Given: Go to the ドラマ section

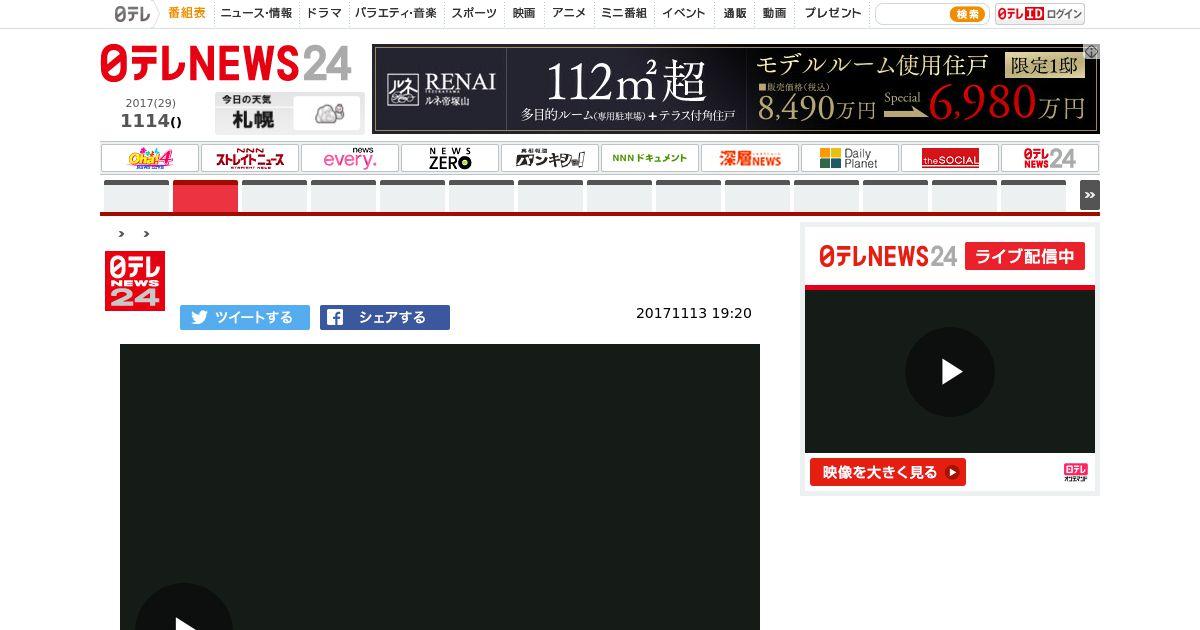Looking at the screenshot, I should (324, 13).
